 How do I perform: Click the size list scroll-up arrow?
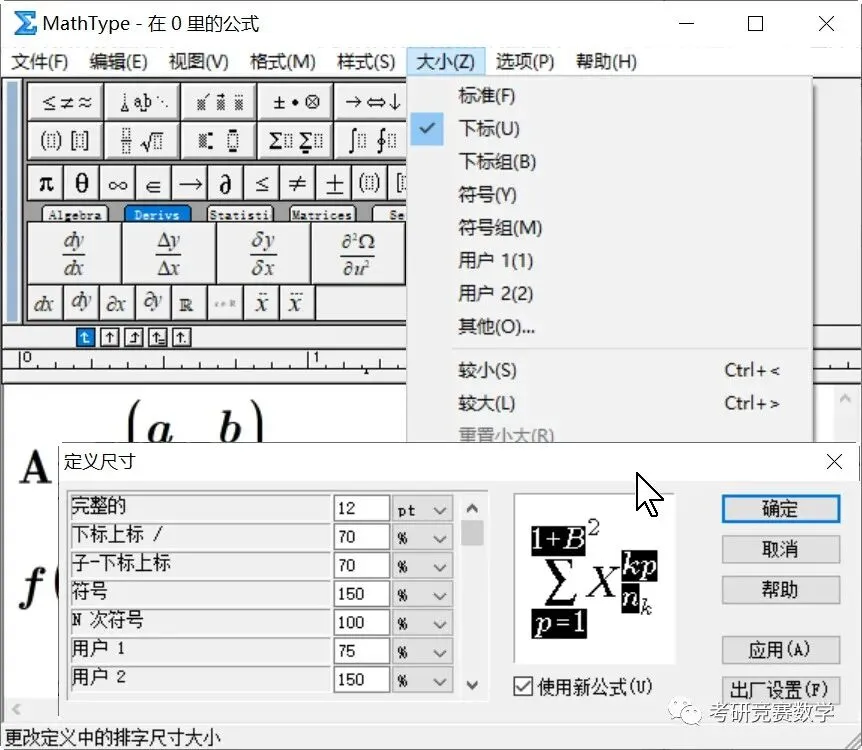(x=472, y=509)
